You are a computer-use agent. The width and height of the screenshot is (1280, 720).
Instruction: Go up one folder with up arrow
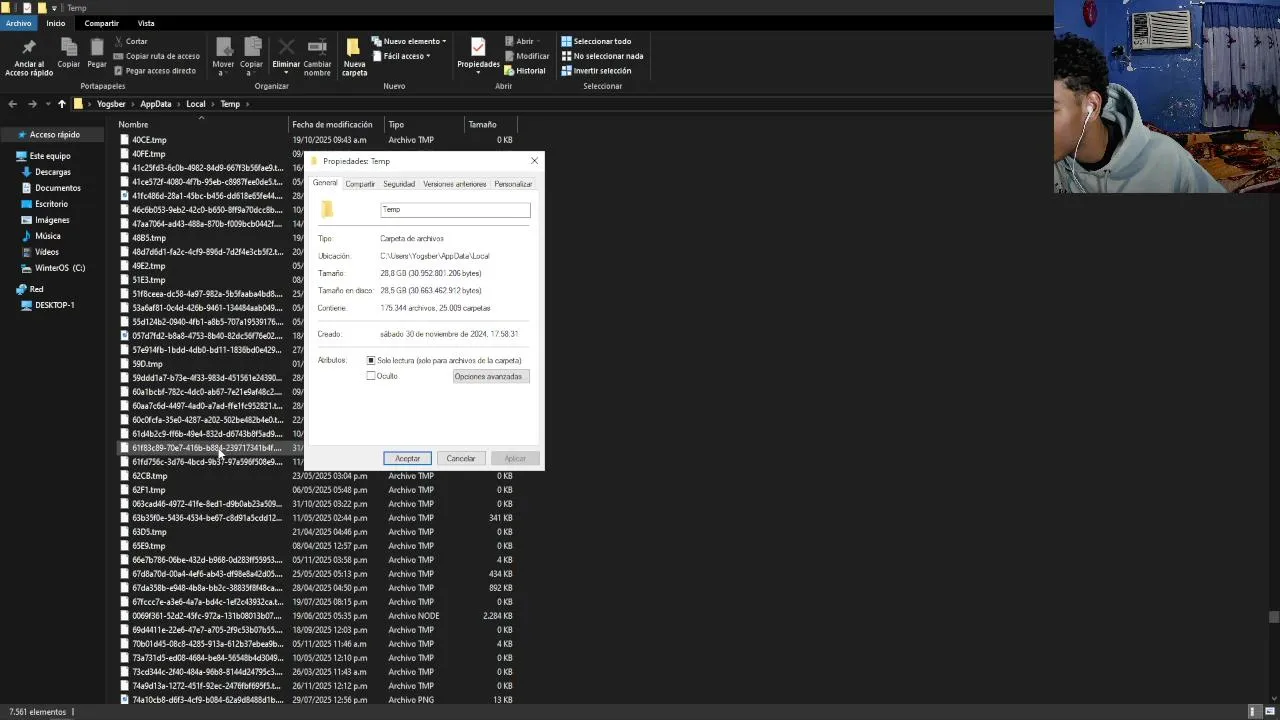pyautogui.click(x=62, y=104)
